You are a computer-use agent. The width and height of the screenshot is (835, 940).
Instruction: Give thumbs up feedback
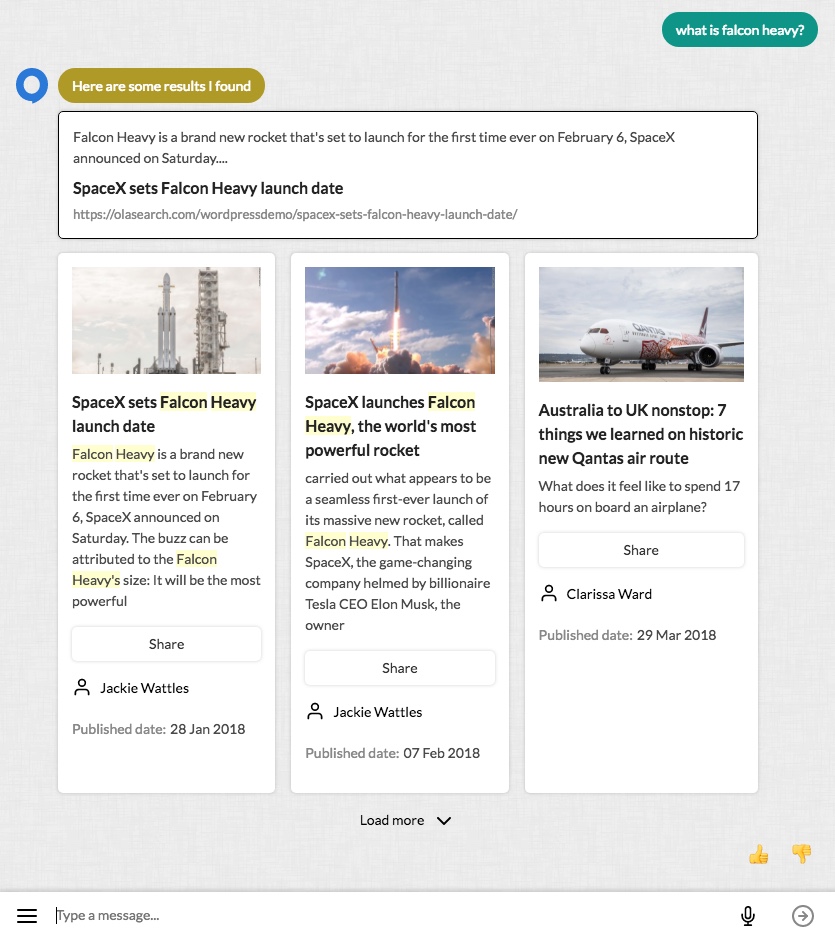[759, 854]
